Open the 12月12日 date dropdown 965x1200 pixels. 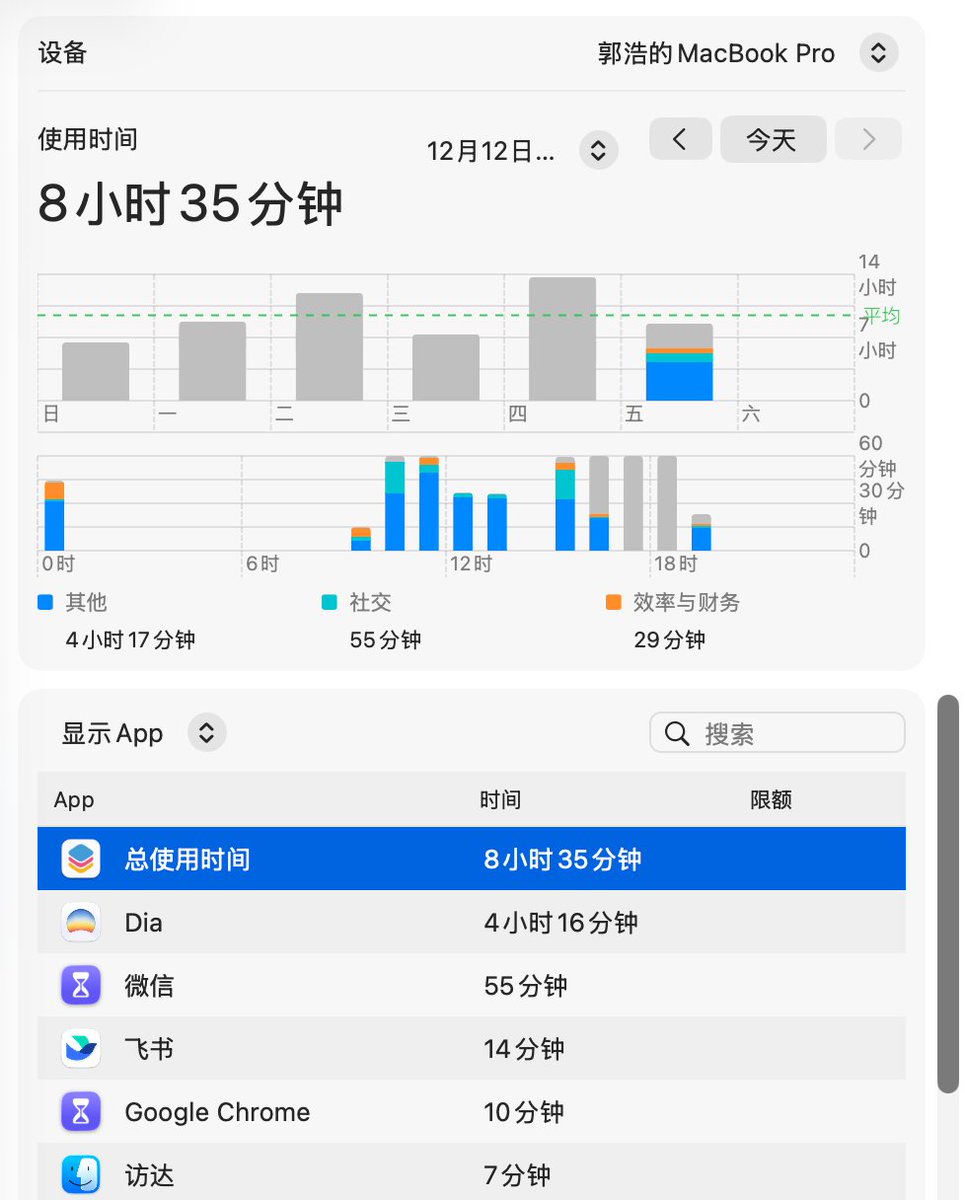click(x=597, y=148)
